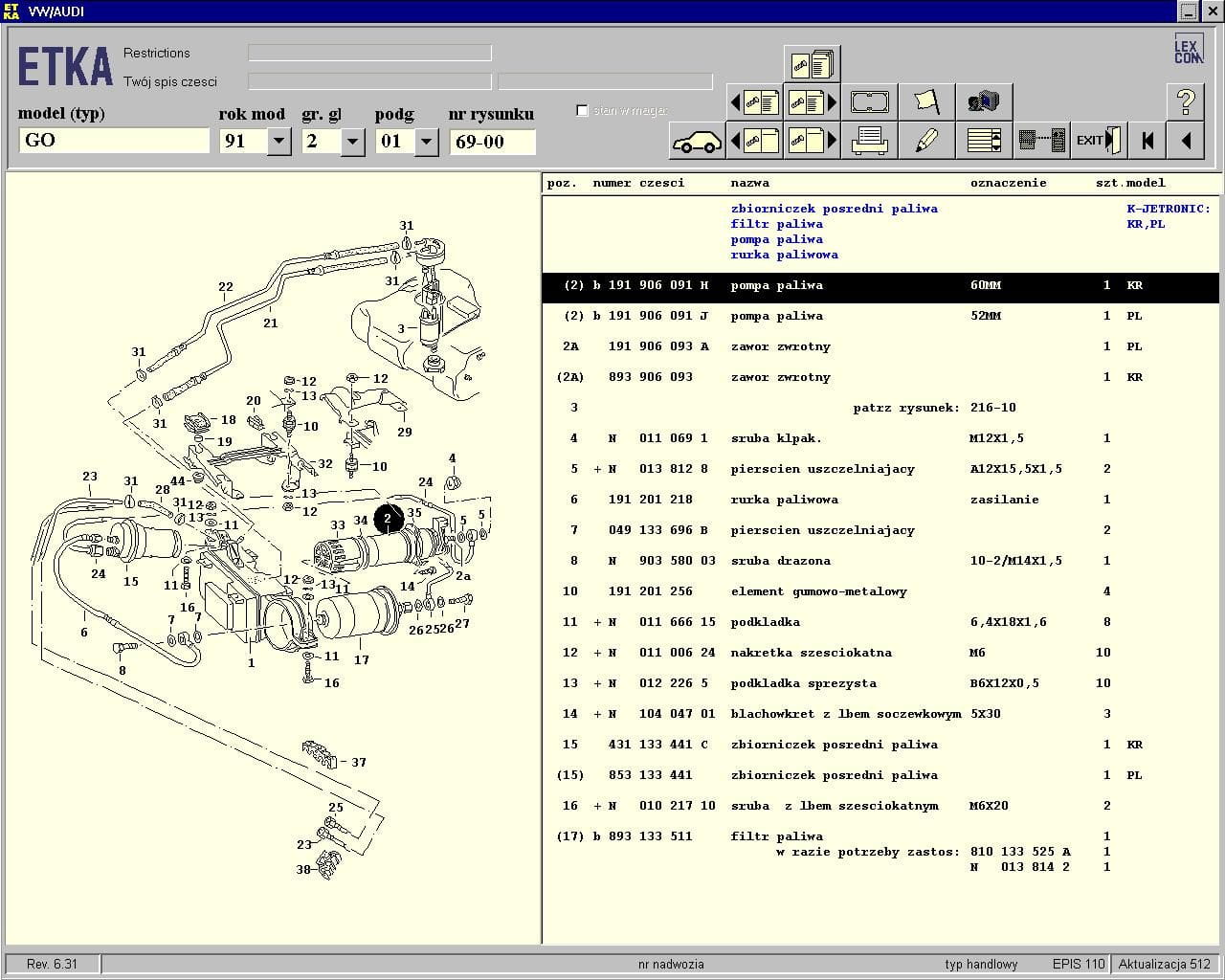Screen dimensions: 1225x980
Task: Select row 011 666 15 podkladka
Action: [x=880, y=622]
